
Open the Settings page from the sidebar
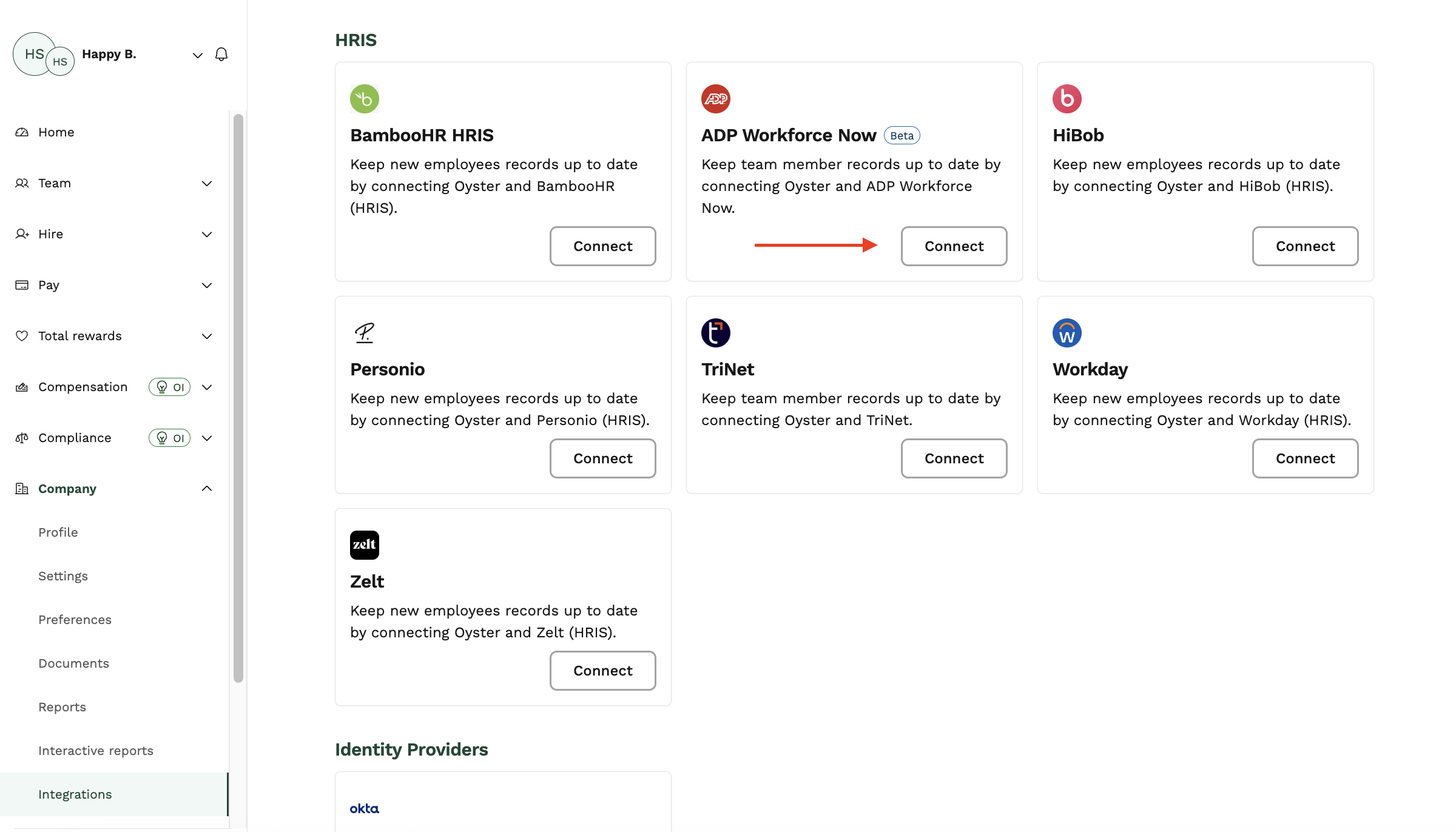pyautogui.click(x=62, y=575)
